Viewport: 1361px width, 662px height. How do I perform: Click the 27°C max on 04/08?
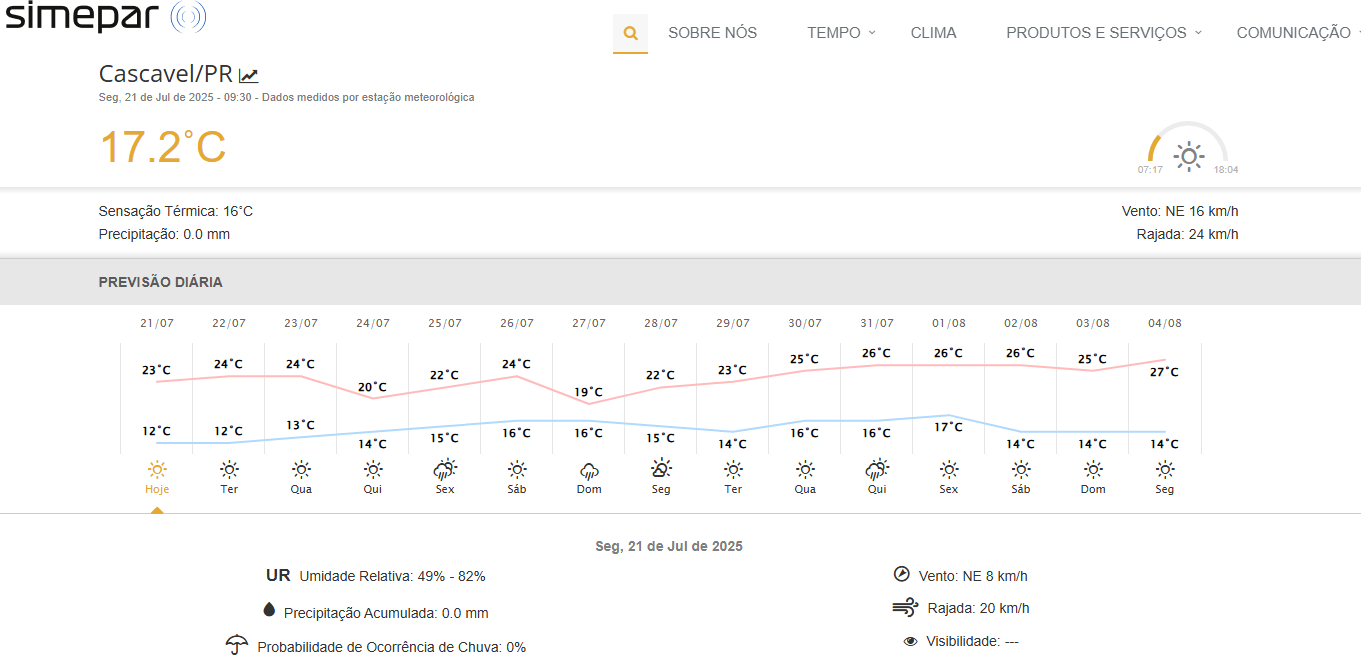pyautogui.click(x=1165, y=372)
